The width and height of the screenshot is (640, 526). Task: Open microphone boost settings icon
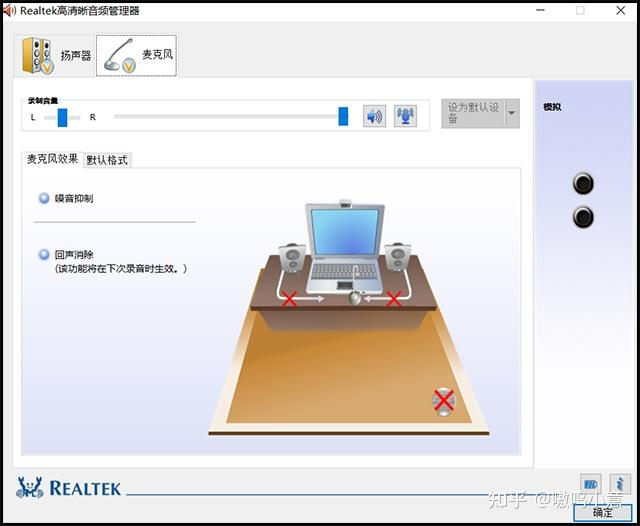[x=405, y=116]
